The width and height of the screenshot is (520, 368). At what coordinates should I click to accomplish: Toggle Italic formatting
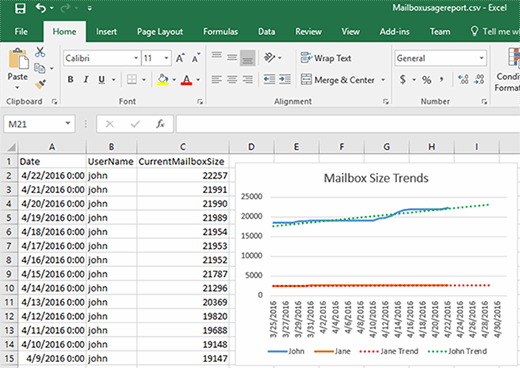86,79
